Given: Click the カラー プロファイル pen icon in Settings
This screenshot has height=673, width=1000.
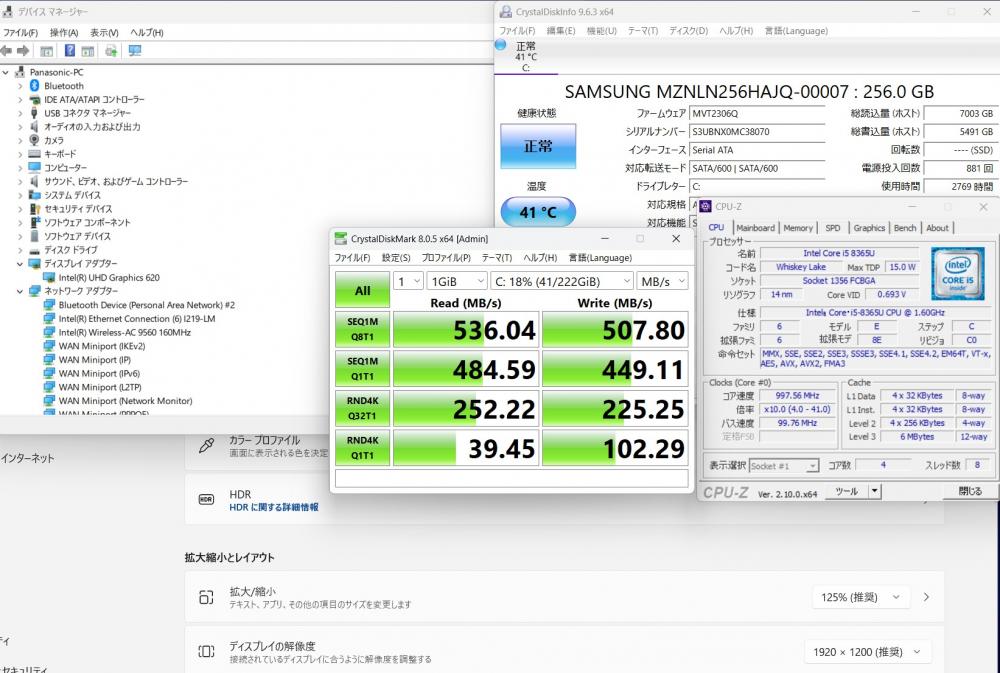Looking at the screenshot, I should (207, 445).
